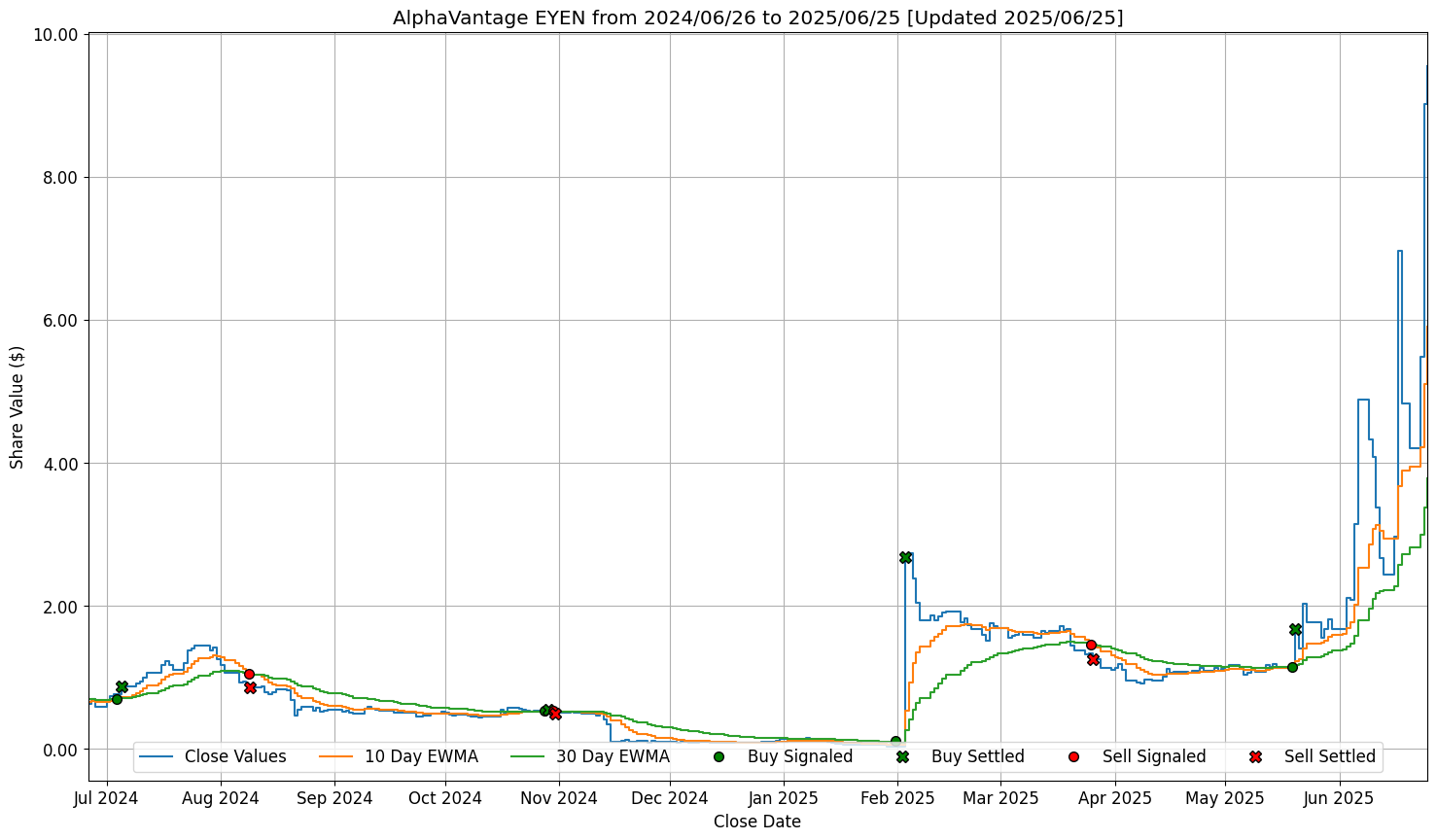Click the 'Close Date' x-axis label
This screenshot has height=840, width=1437.
point(757,822)
